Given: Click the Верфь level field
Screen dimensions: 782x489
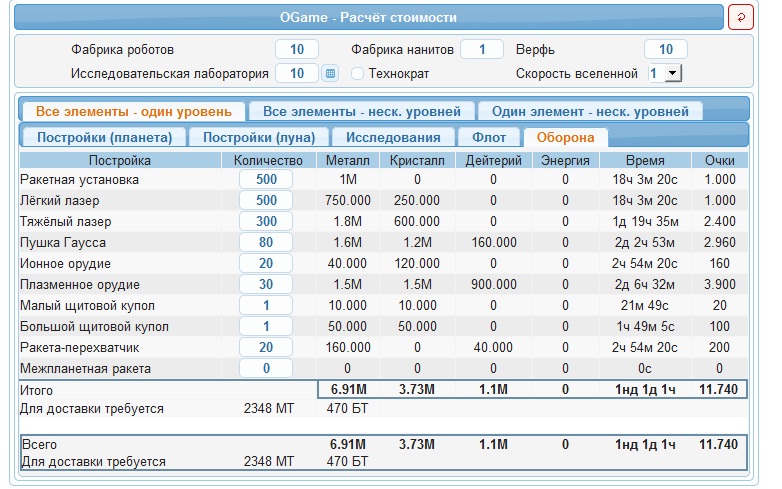Looking at the screenshot, I should click(666, 49).
